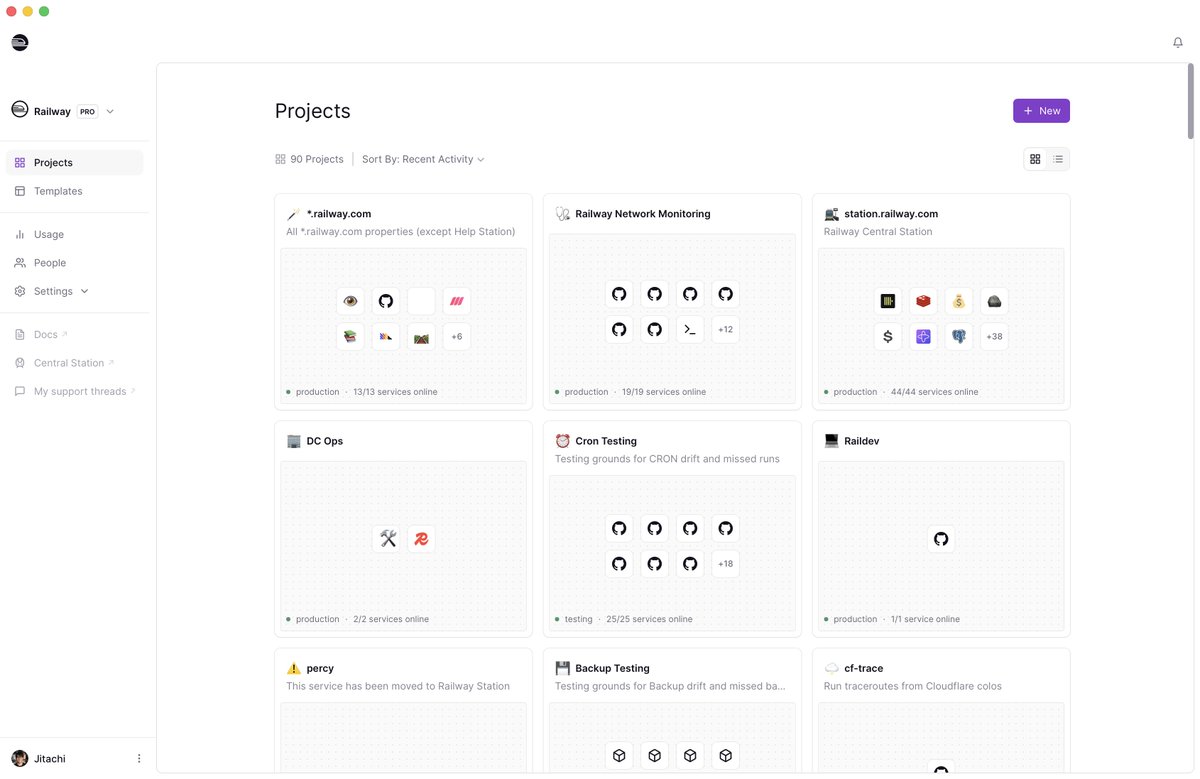The image size is (1200, 779).
Task: Select the dark striped service icon in station.railway.com
Action: tap(888, 301)
